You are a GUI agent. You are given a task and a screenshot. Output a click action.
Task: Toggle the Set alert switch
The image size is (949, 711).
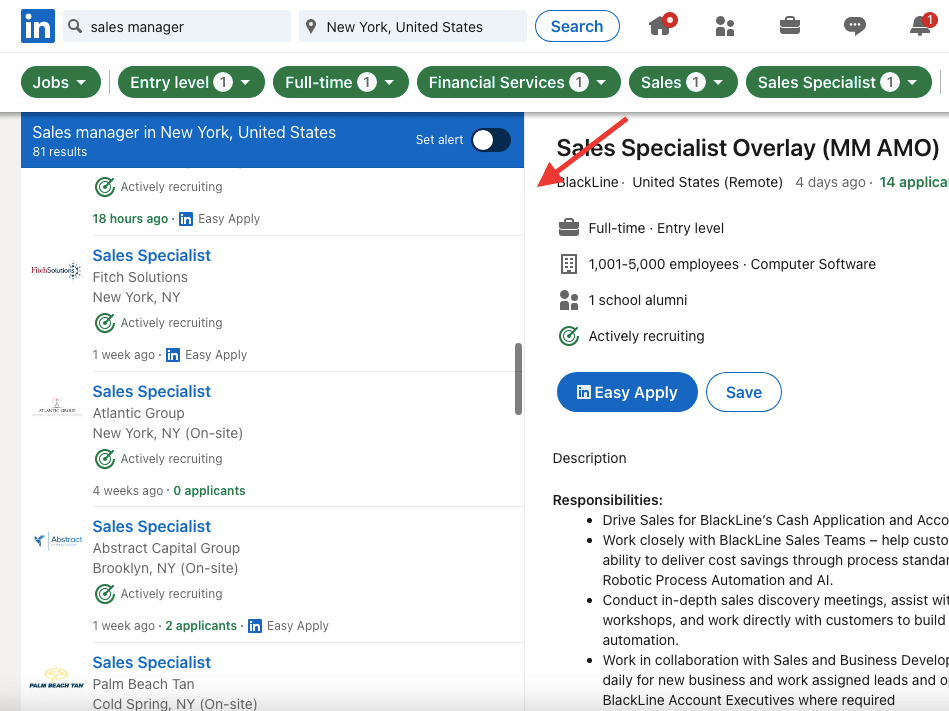(x=491, y=140)
